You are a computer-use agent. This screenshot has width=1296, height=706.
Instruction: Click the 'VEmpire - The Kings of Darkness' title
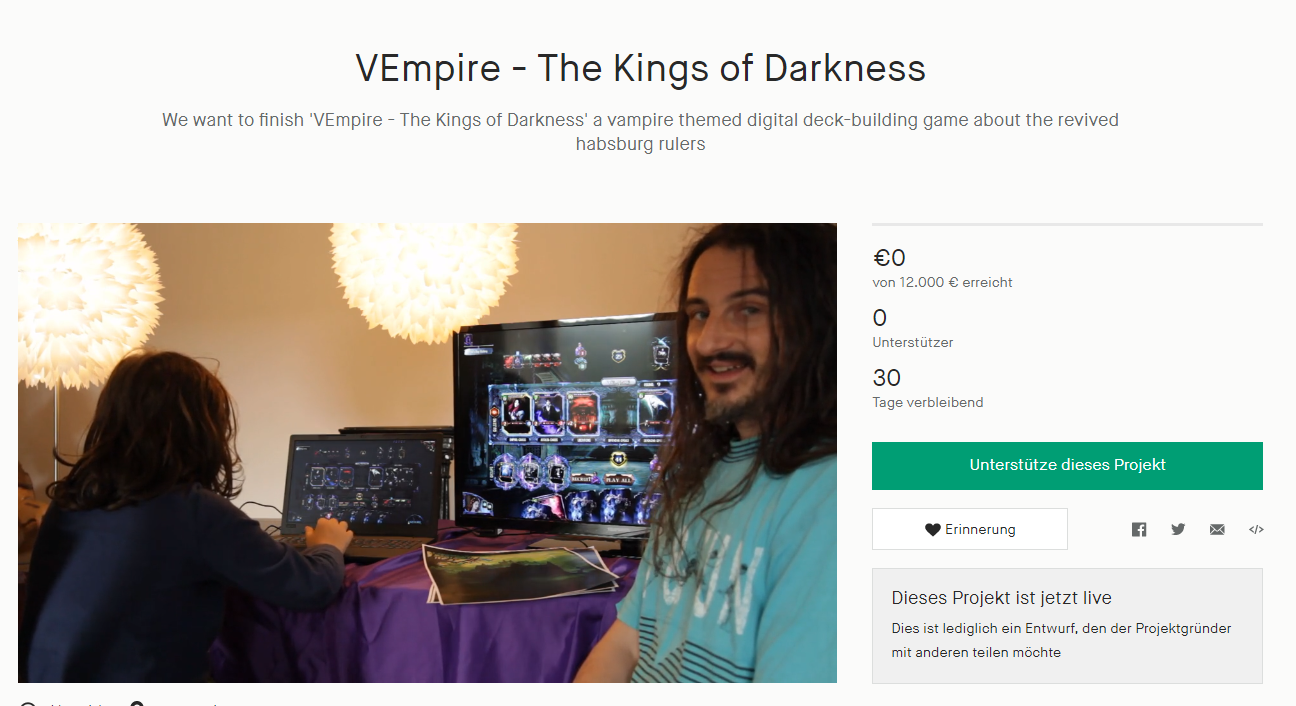(641, 68)
